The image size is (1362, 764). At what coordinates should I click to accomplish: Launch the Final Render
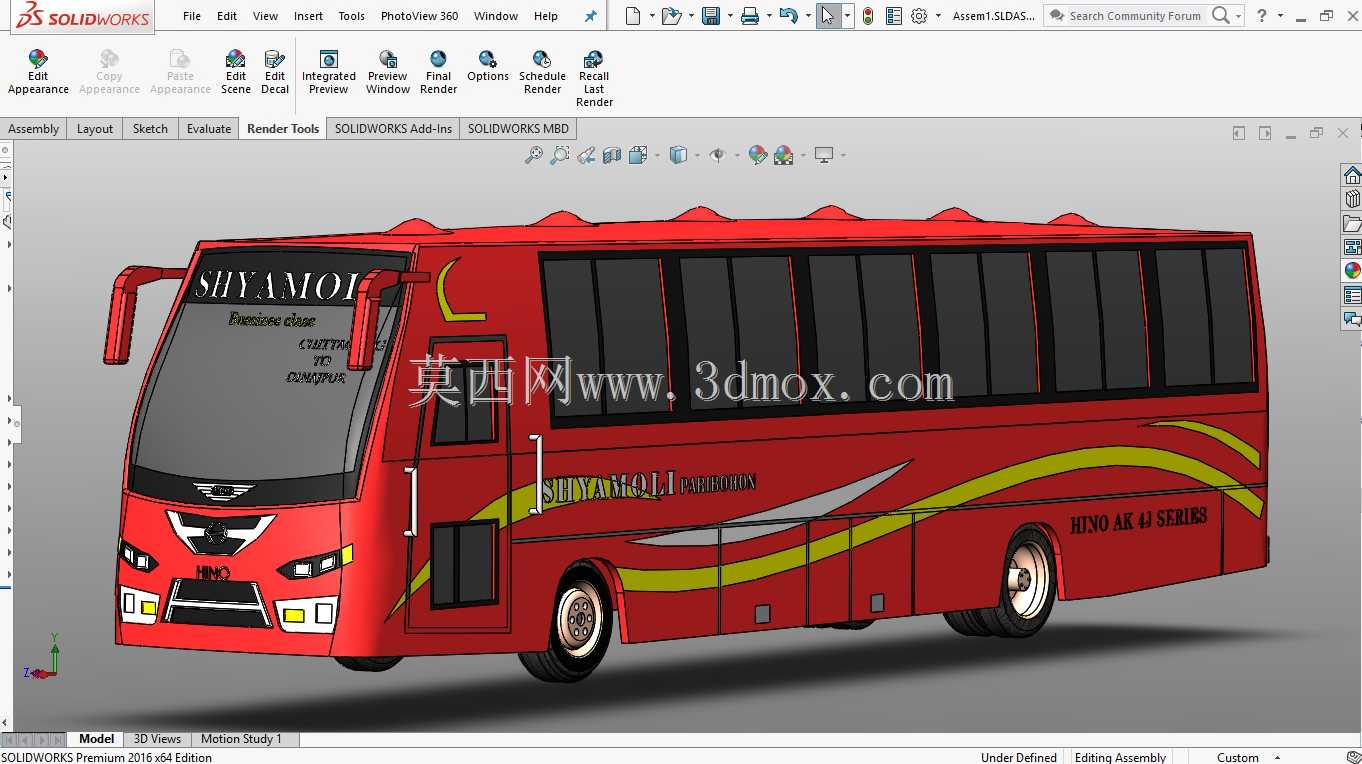[438, 73]
